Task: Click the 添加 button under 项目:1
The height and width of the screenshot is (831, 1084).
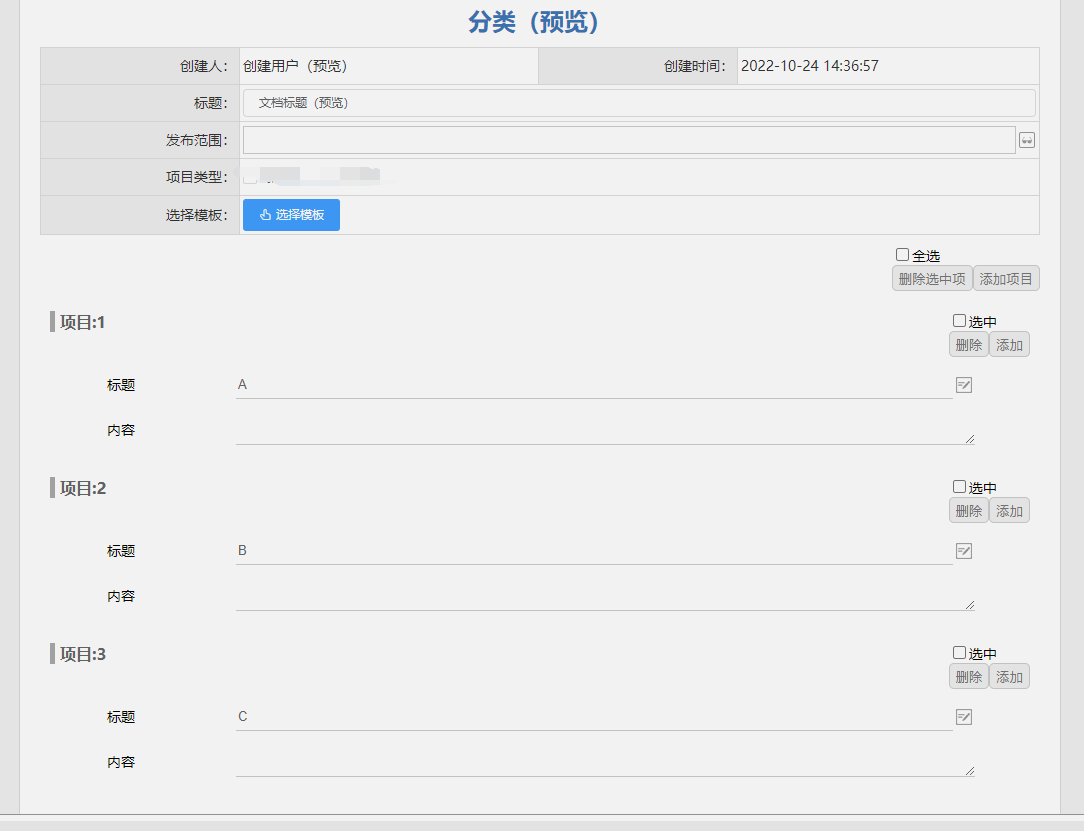Action: click(x=1009, y=344)
